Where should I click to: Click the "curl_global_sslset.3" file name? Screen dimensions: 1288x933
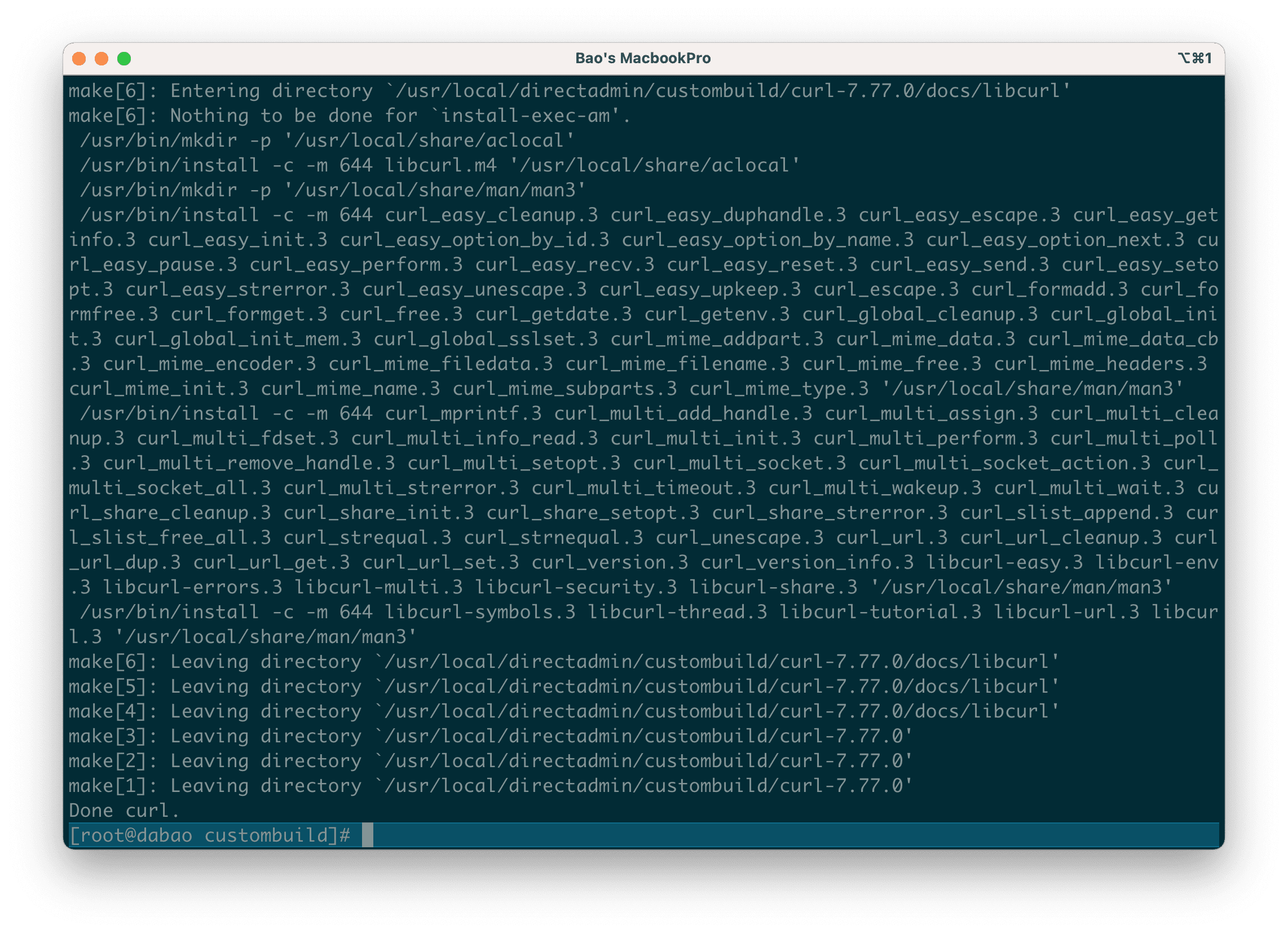(x=486, y=338)
